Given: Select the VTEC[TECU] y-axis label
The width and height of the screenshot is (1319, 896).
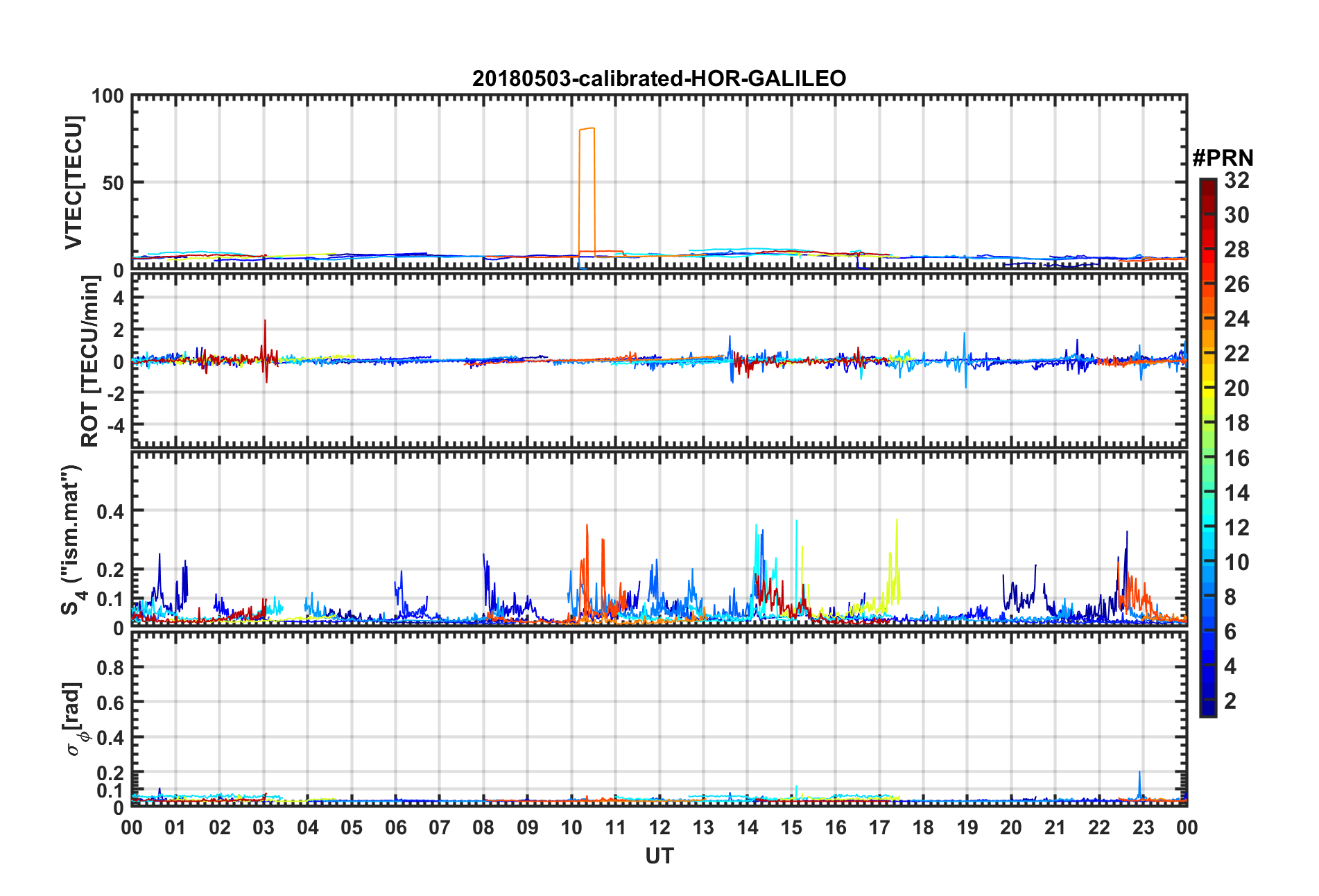Looking at the screenshot, I should (74, 182).
